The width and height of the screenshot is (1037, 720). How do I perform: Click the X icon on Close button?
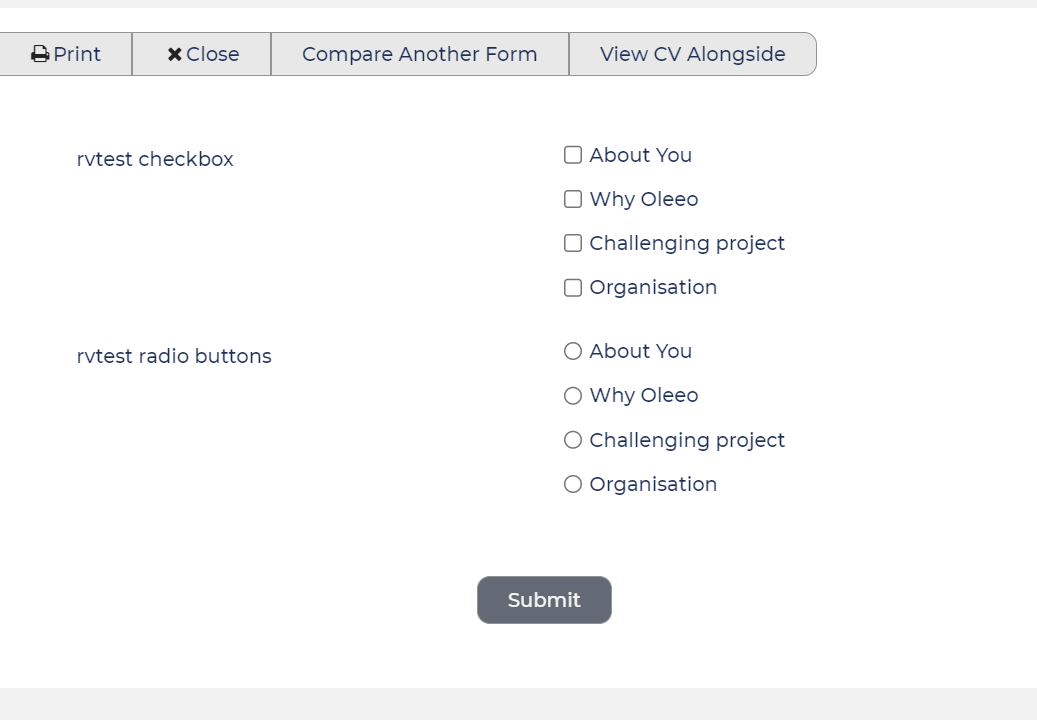click(x=175, y=54)
